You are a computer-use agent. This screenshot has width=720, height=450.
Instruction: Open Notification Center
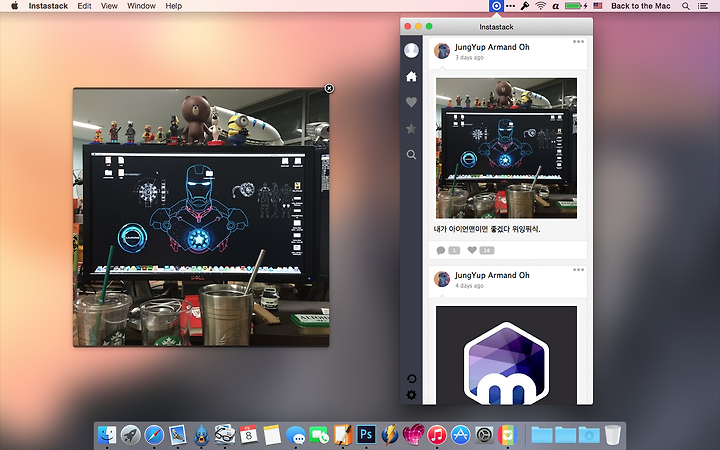pyautogui.click(x=703, y=6)
